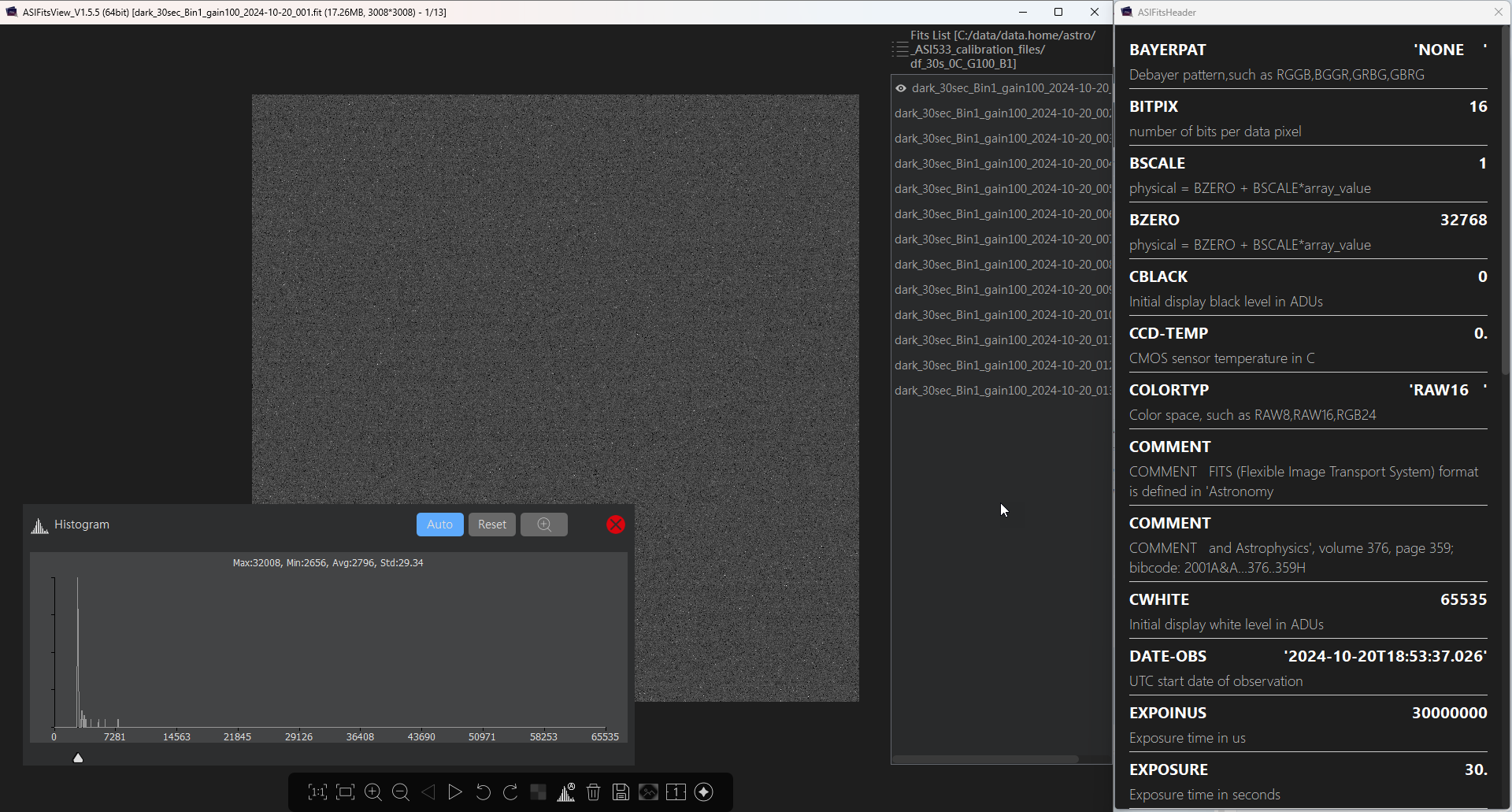The width and height of the screenshot is (1512, 812).
Task: Rotate image clockwise
Action: click(x=510, y=792)
